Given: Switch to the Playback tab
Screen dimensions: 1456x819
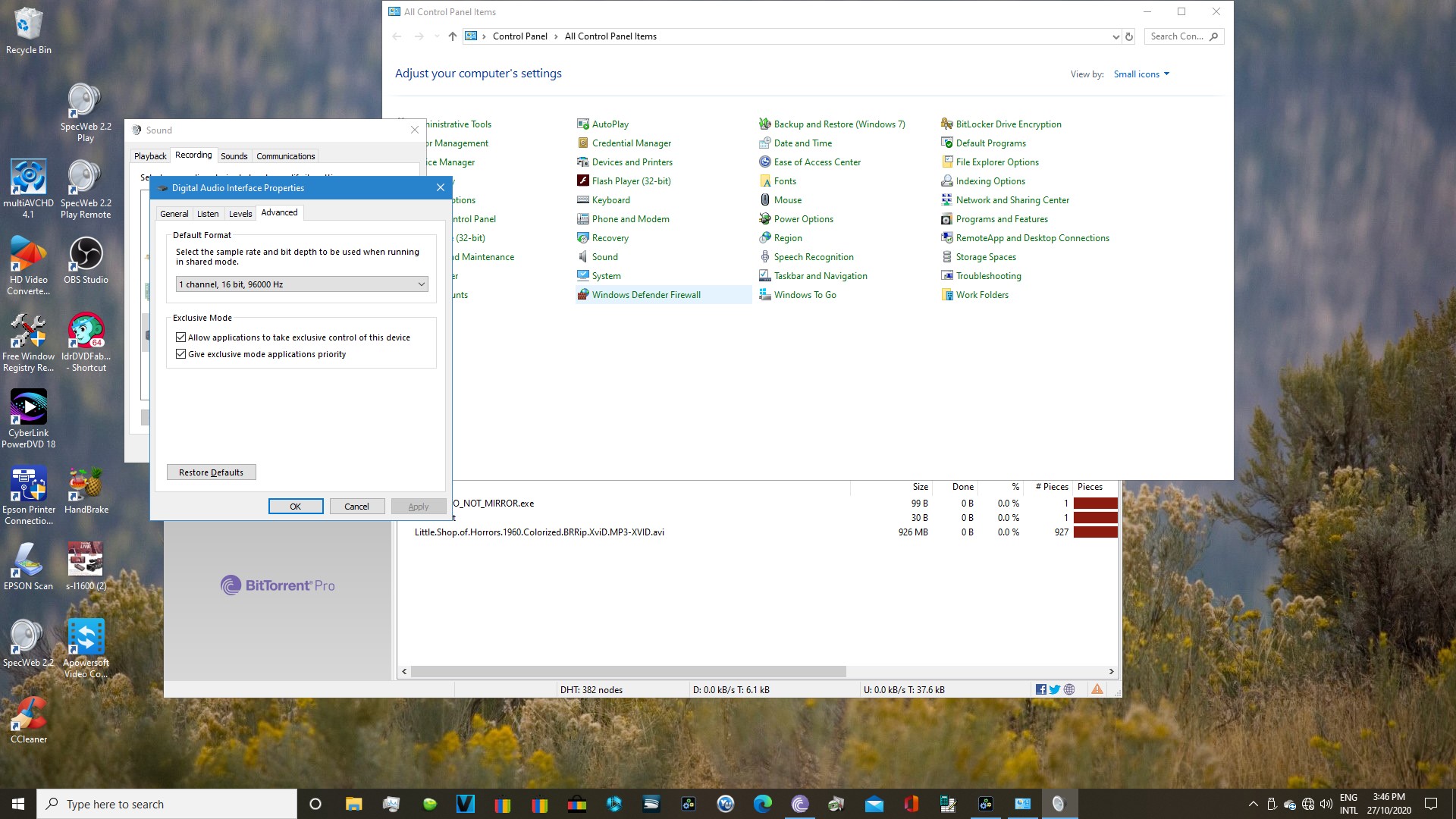Looking at the screenshot, I should [150, 156].
